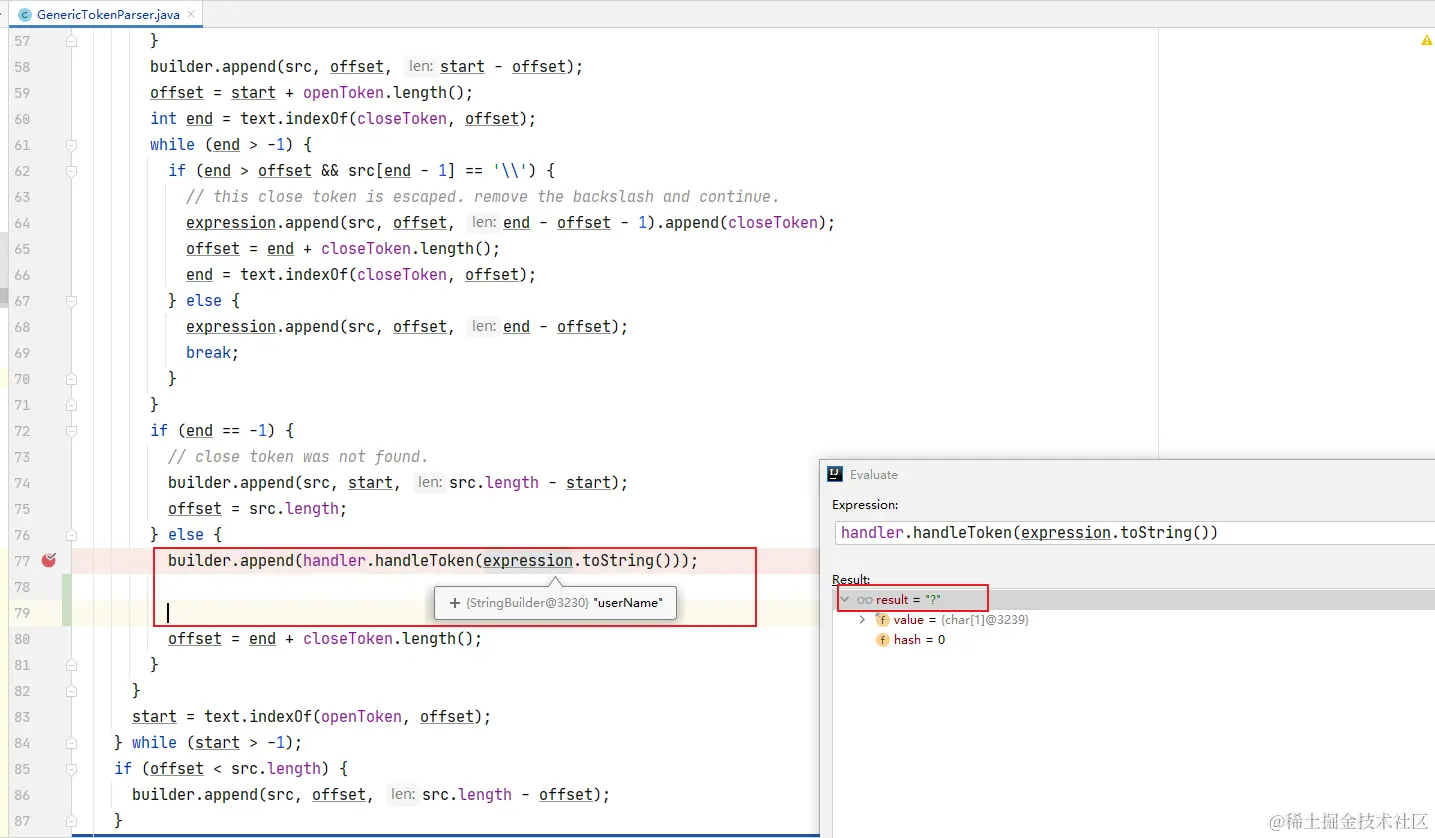Toggle the fold marker on line 76
Screen dimensions: 1435x838
71,535
